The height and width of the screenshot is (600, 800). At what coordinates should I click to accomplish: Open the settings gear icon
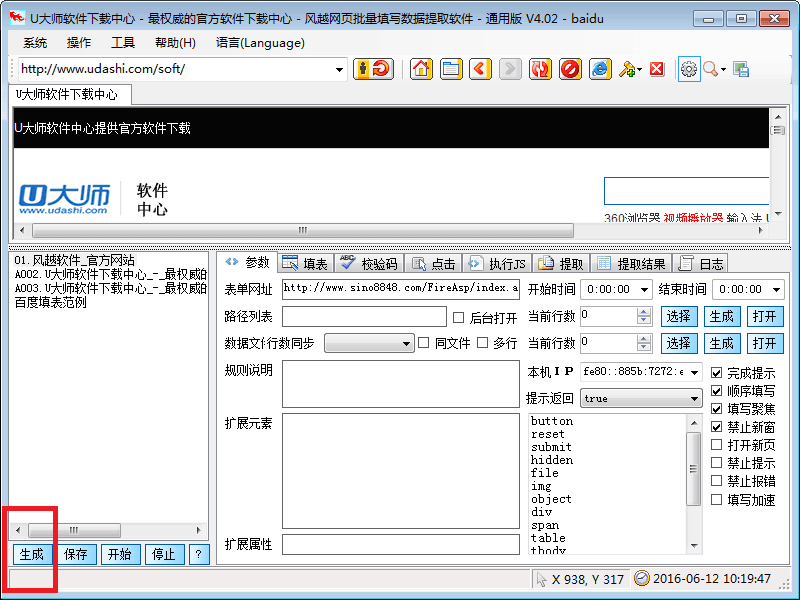click(x=689, y=69)
